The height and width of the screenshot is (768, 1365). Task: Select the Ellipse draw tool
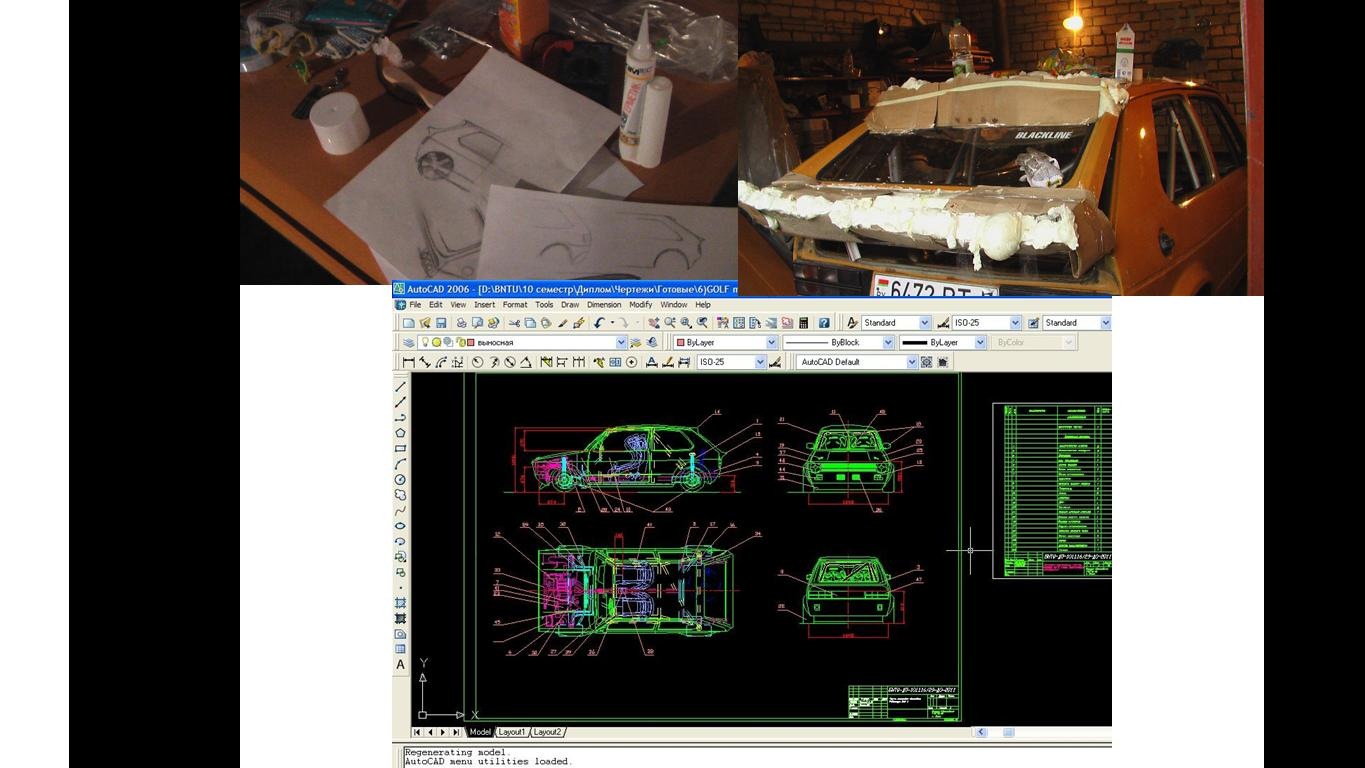401,526
